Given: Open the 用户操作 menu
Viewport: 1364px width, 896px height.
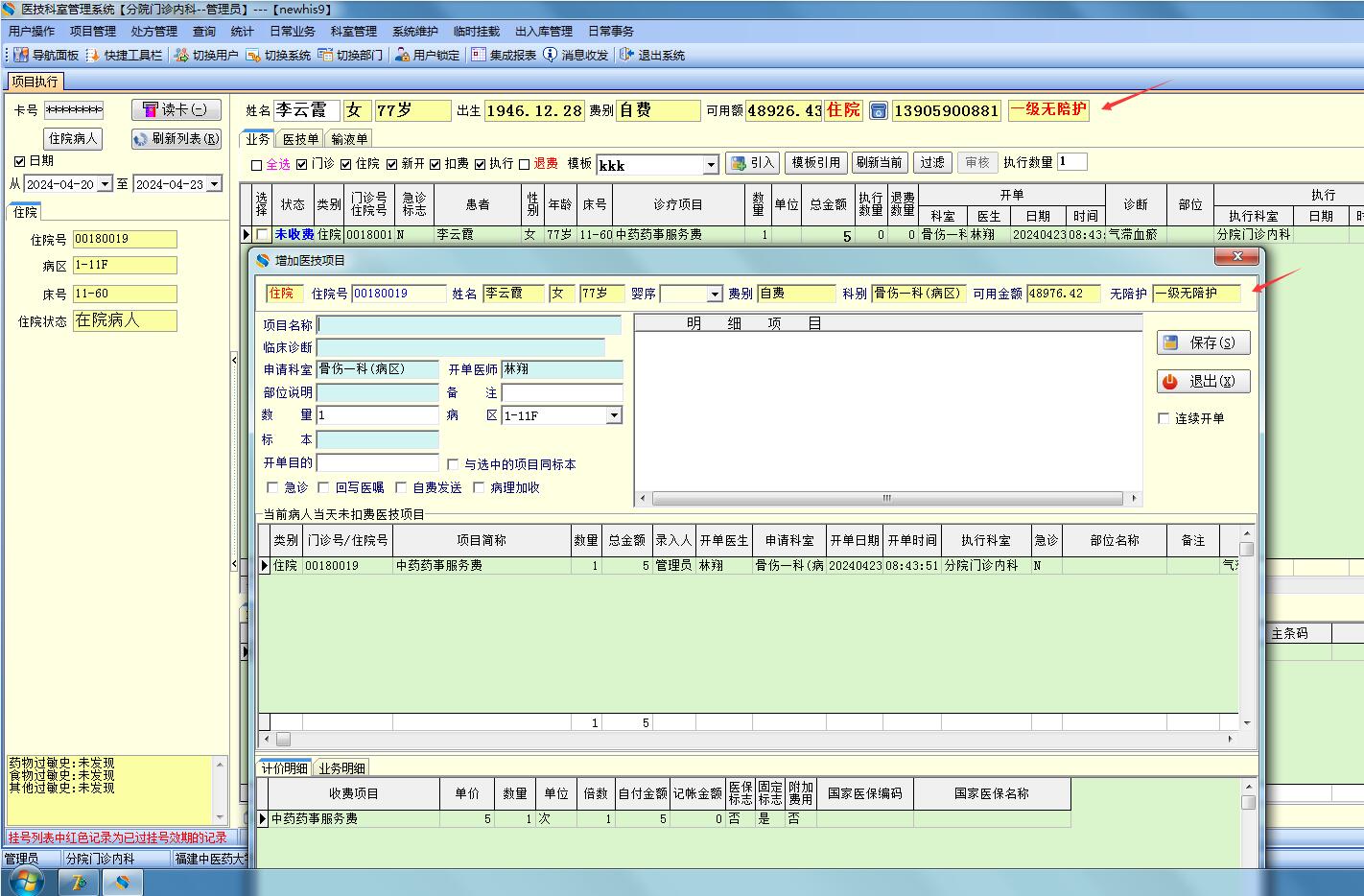Looking at the screenshot, I should coord(32,32).
